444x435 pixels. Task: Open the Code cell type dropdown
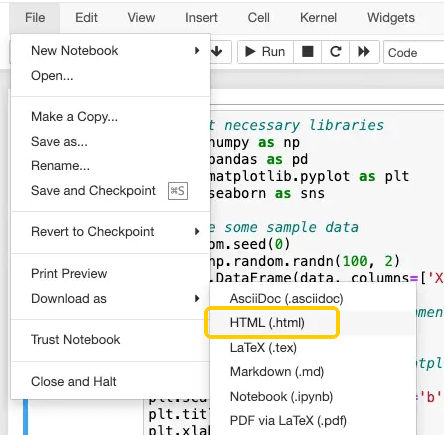[414, 52]
